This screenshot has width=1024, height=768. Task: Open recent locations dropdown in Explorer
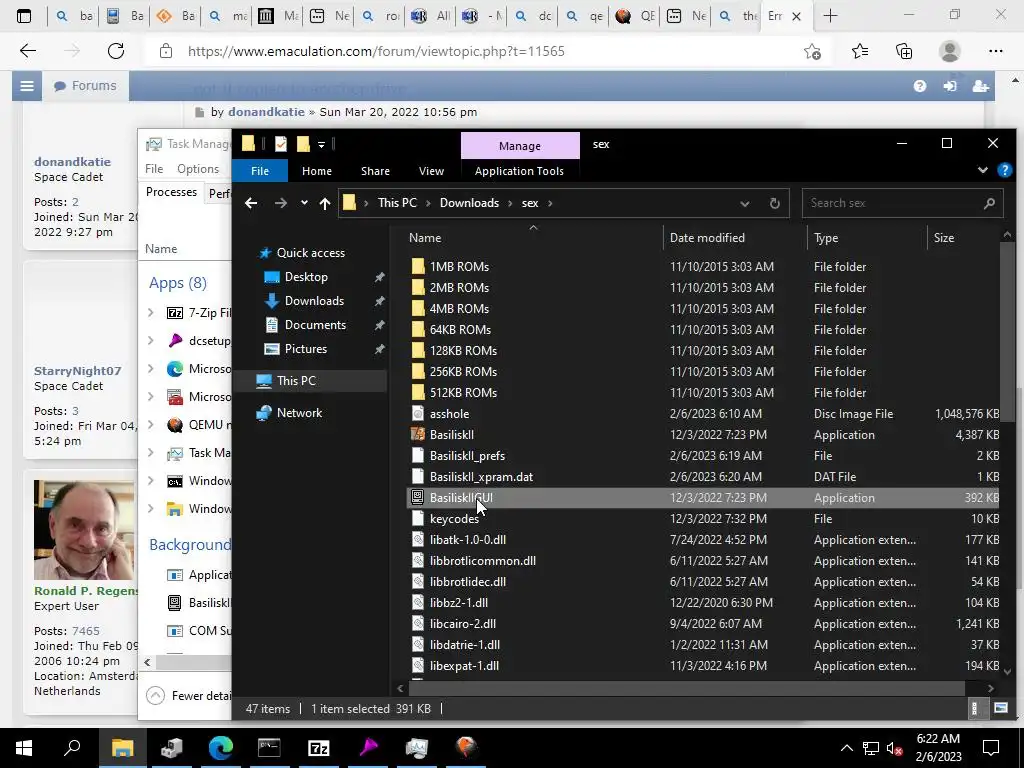304,203
